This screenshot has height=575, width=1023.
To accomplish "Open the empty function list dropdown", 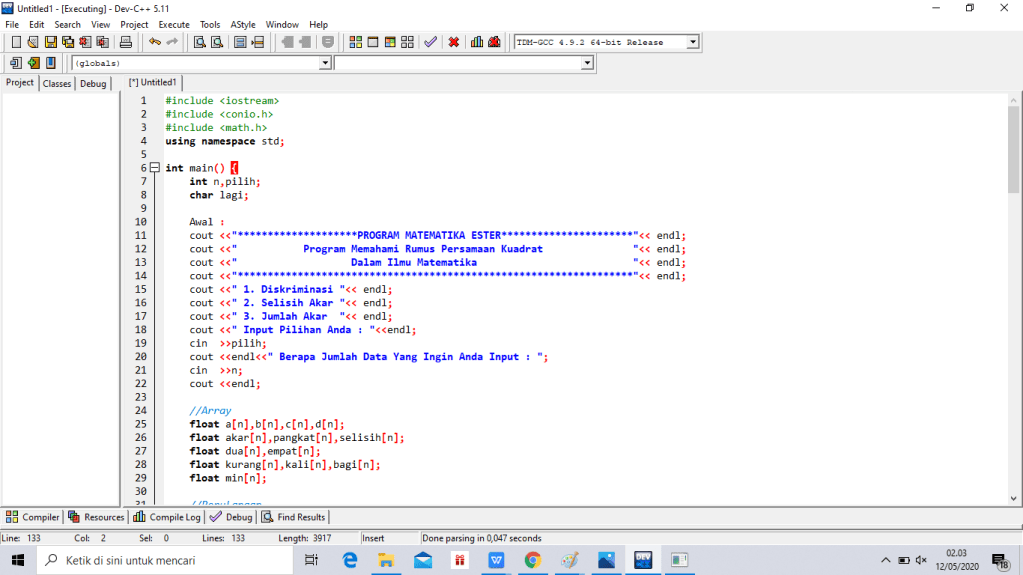I will click(587, 63).
